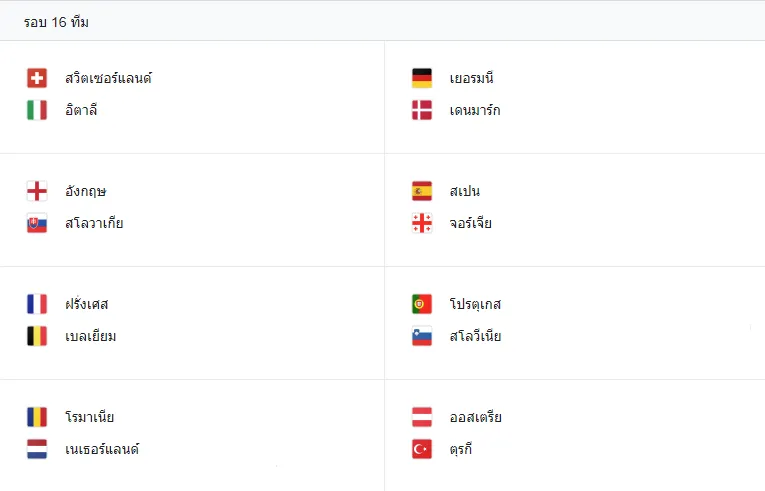Select the France flag icon
This screenshot has width=765, height=491.
tap(37, 304)
